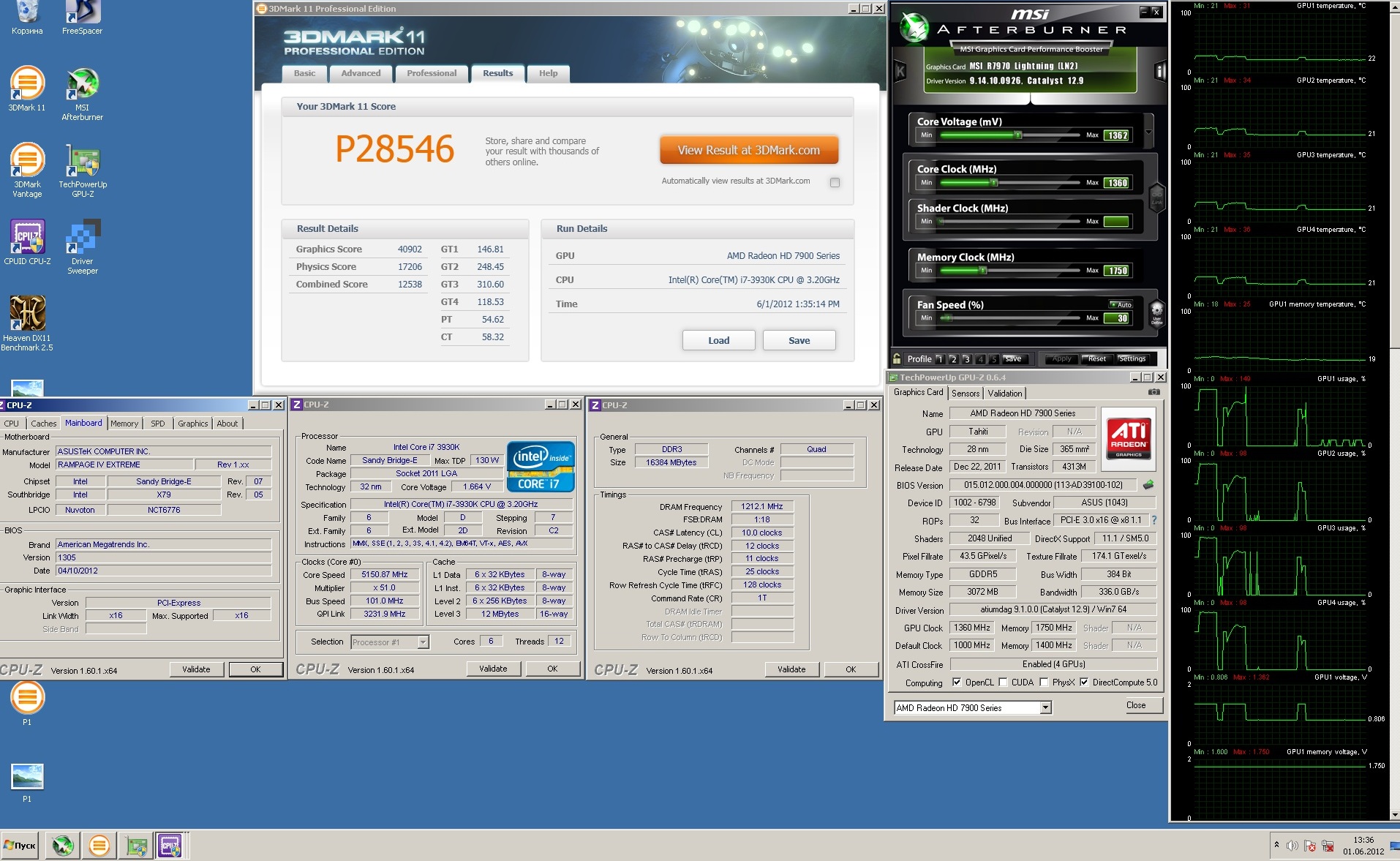The height and width of the screenshot is (861, 1400).
Task: Open the SPD tab in CPU-Z
Action: 158,424
